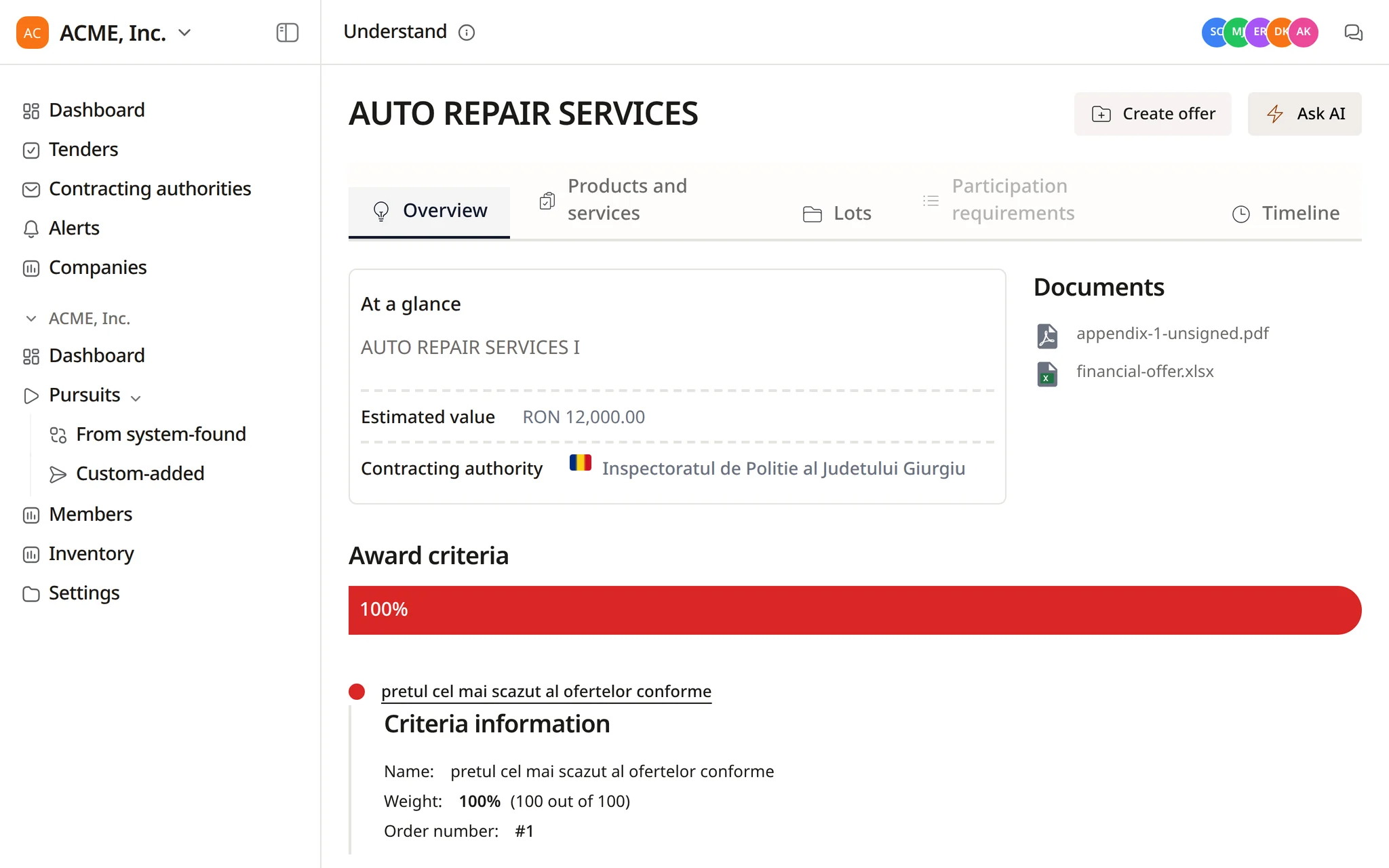Click the MJ user avatar
Image resolution: width=1389 pixels, height=868 pixels.
click(1236, 32)
